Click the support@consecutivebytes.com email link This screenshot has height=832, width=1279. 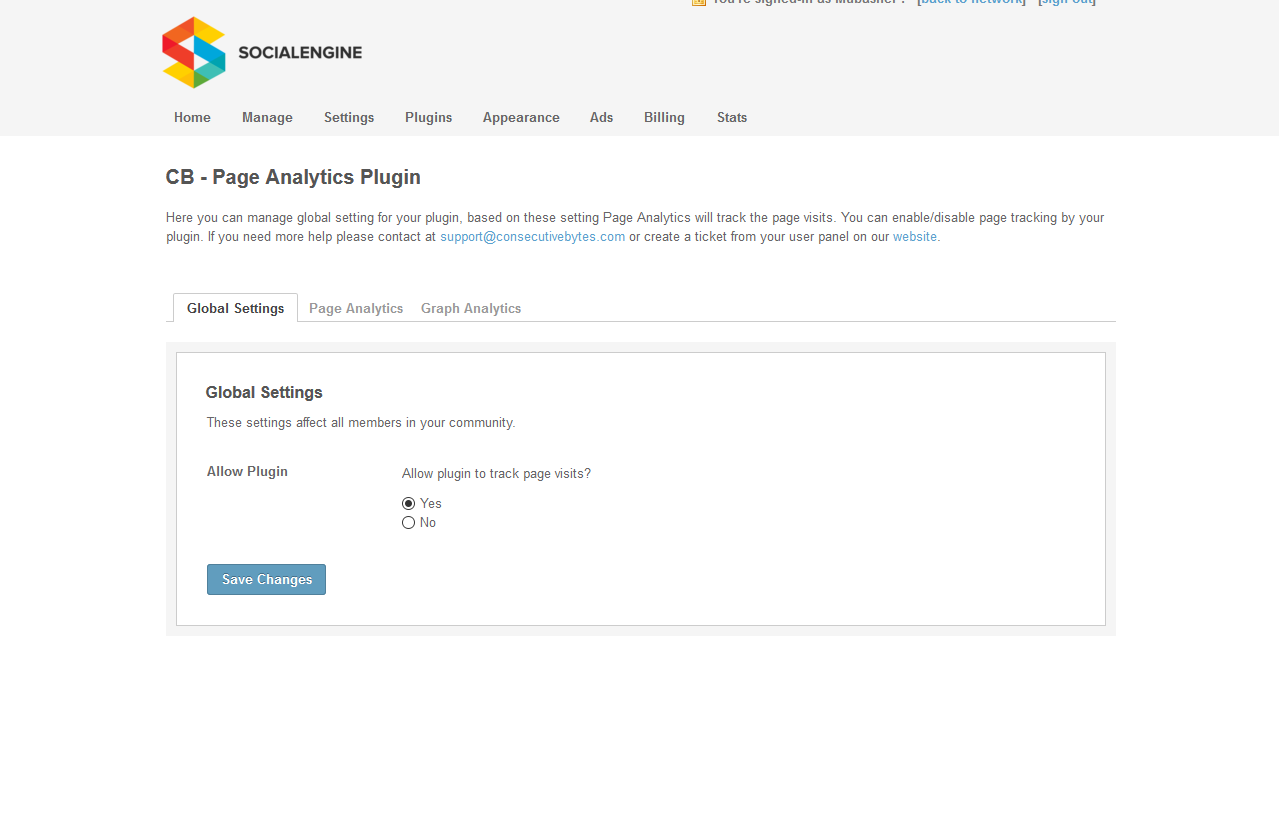[x=532, y=237]
